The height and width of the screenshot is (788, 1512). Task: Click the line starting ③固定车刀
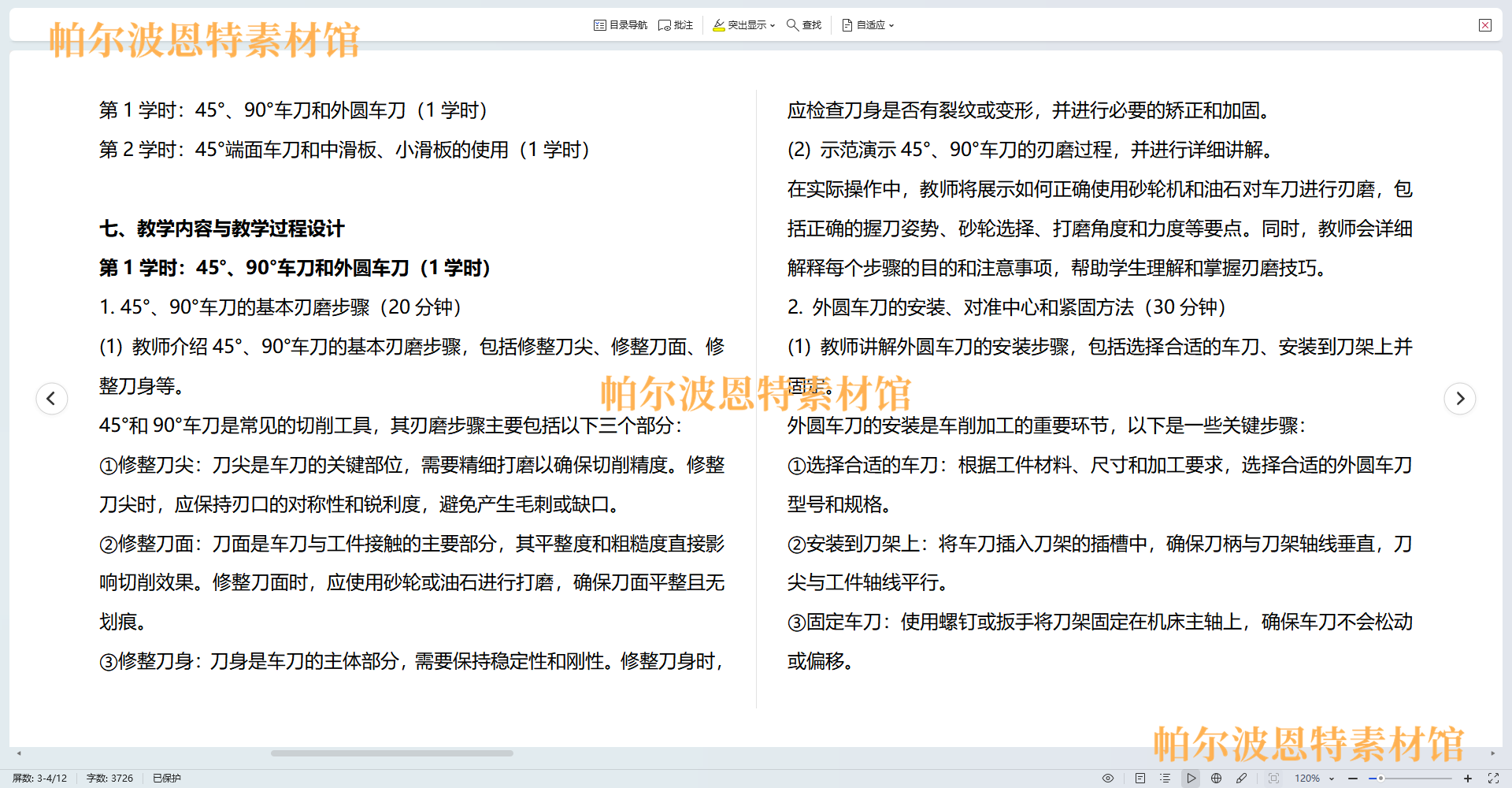pos(1100,622)
